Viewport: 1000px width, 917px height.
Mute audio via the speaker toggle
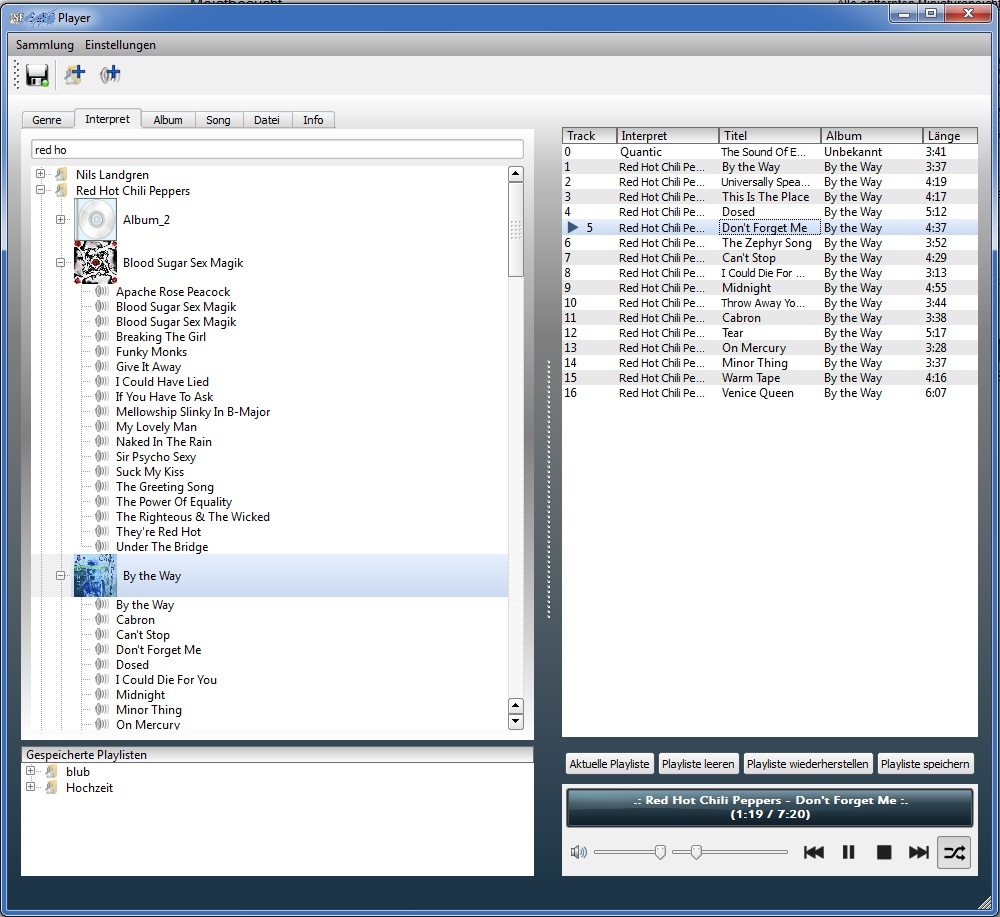point(578,851)
